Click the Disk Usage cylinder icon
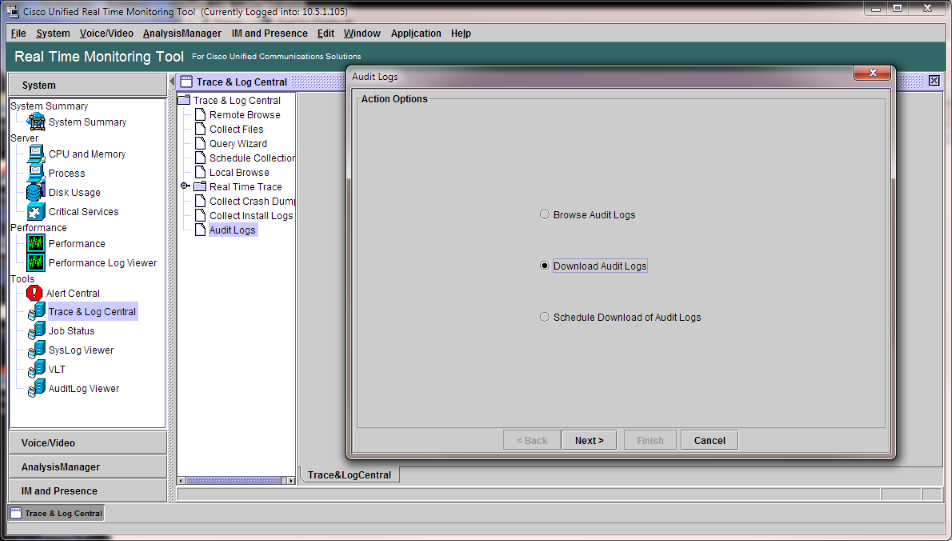The width and height of the screenshot is (952, 541). pyautogui.click(x=36, y=192)
